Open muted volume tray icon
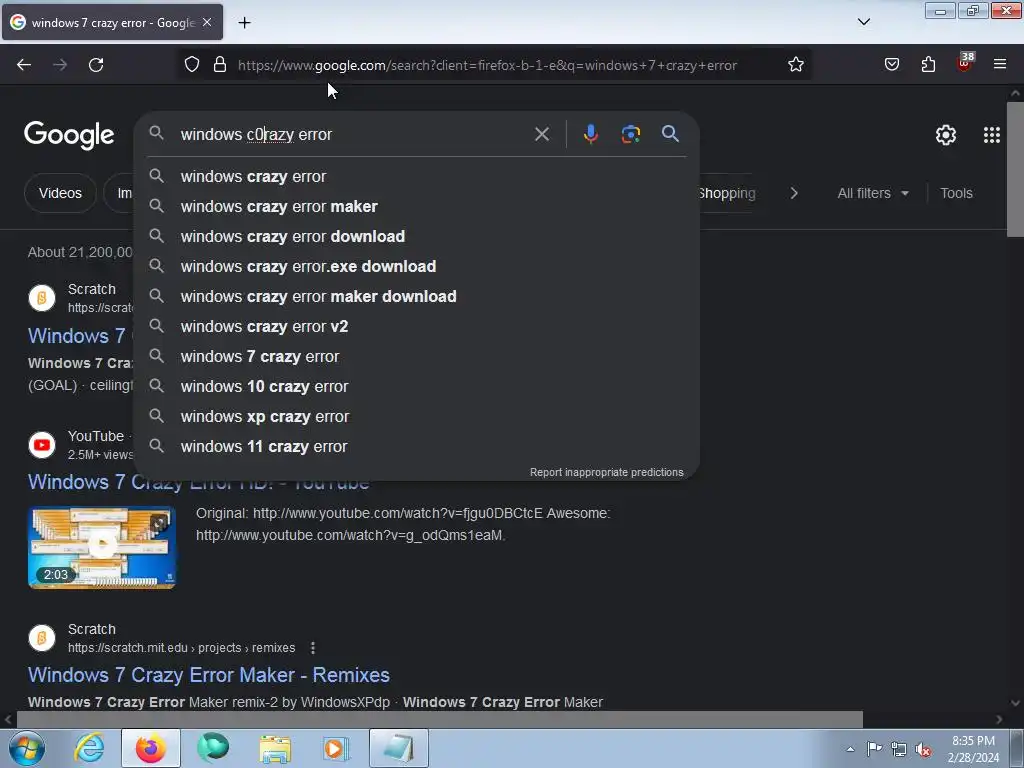Image resolution: width=1024 pixels, height=768 pixels. 923,749
